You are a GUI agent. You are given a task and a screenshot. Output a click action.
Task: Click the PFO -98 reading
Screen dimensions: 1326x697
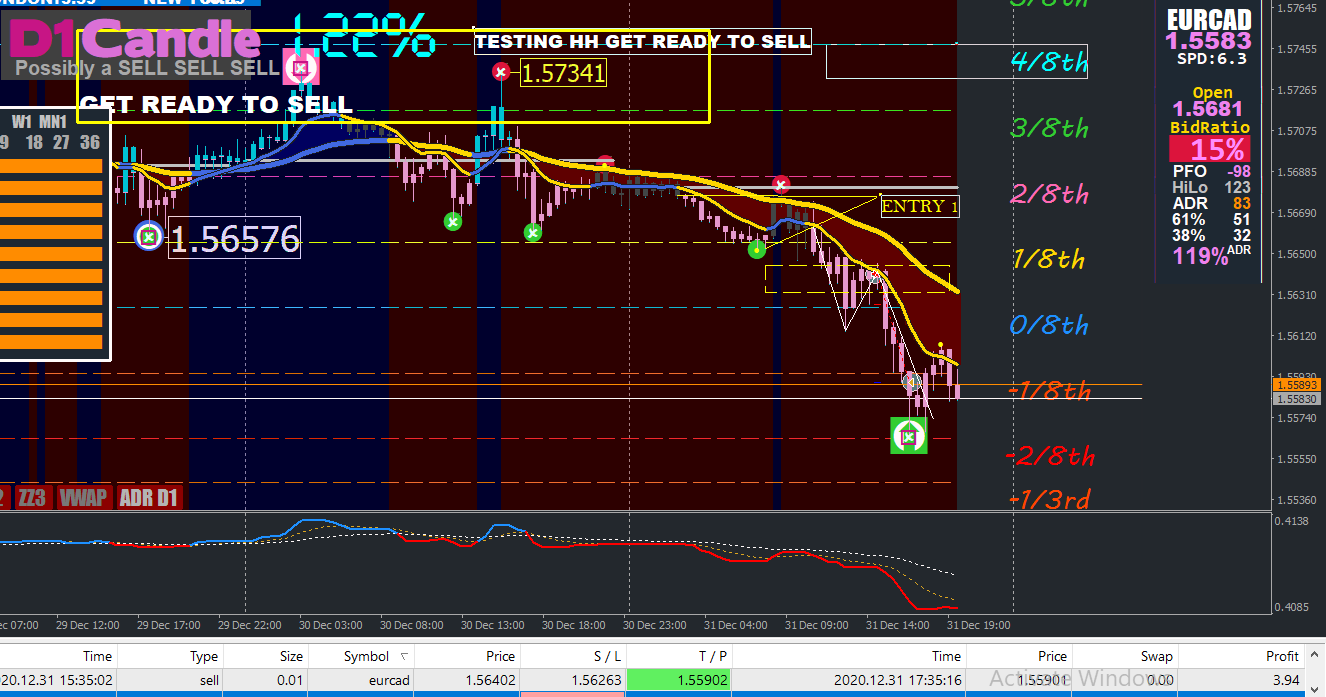tap(1211, 171)
